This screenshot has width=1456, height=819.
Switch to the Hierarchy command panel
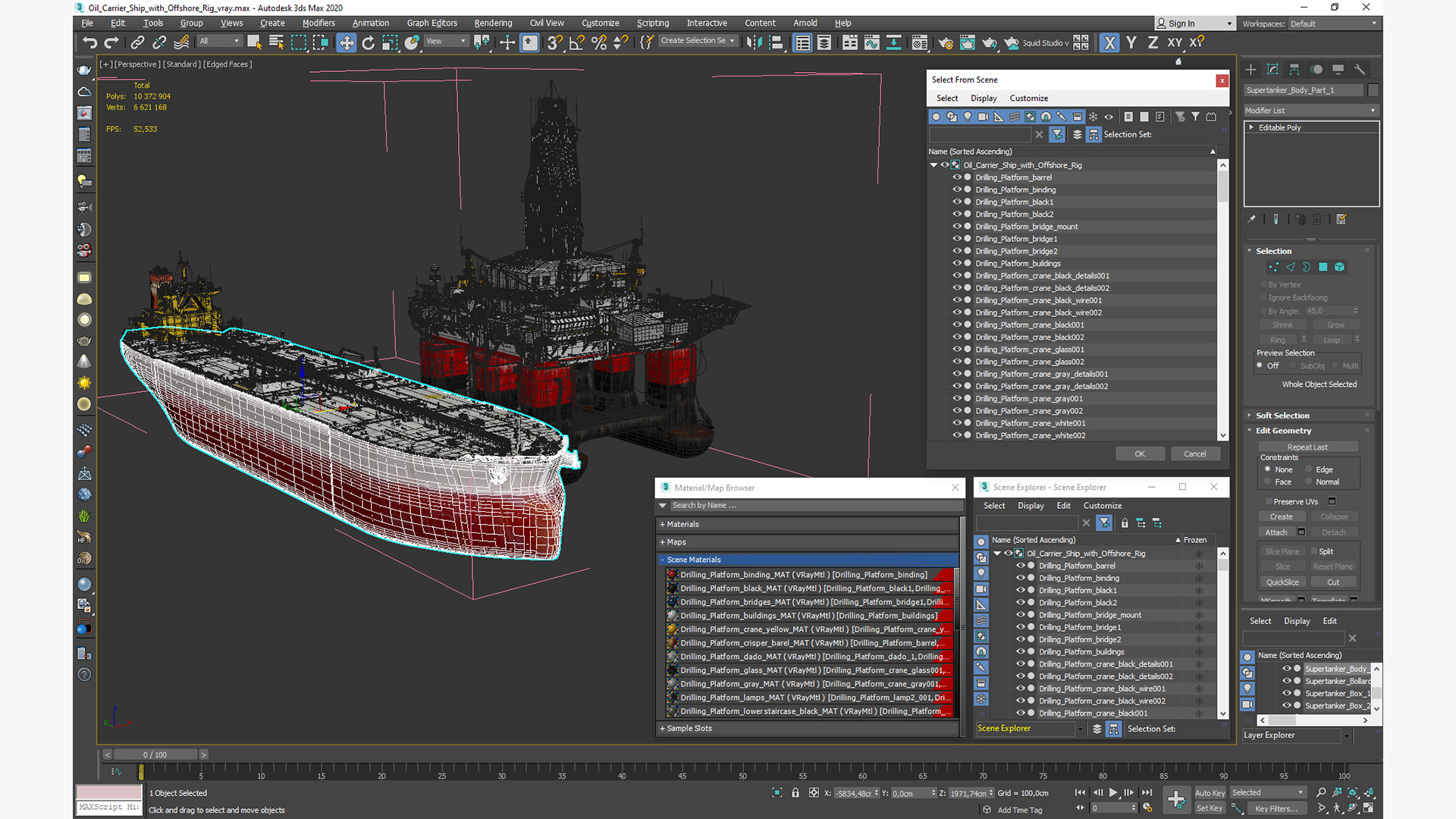click(x=1294, y=69)
